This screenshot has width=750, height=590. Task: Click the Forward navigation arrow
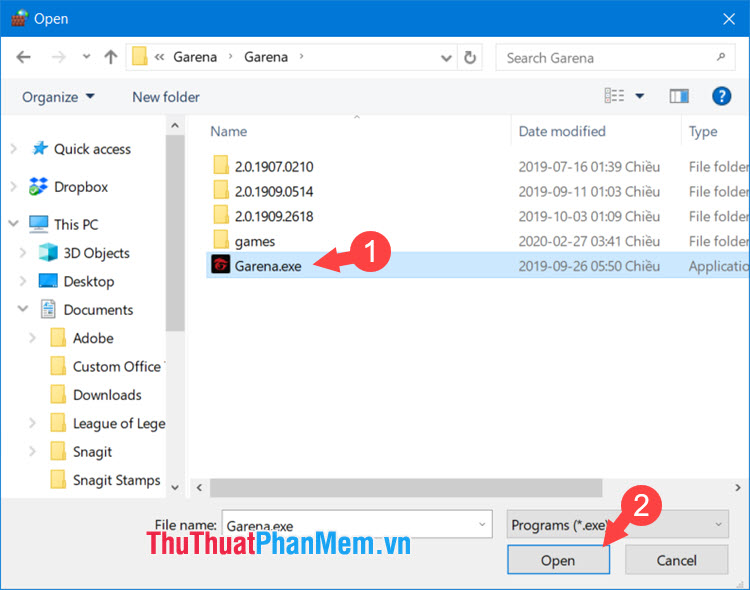point(58,57)
